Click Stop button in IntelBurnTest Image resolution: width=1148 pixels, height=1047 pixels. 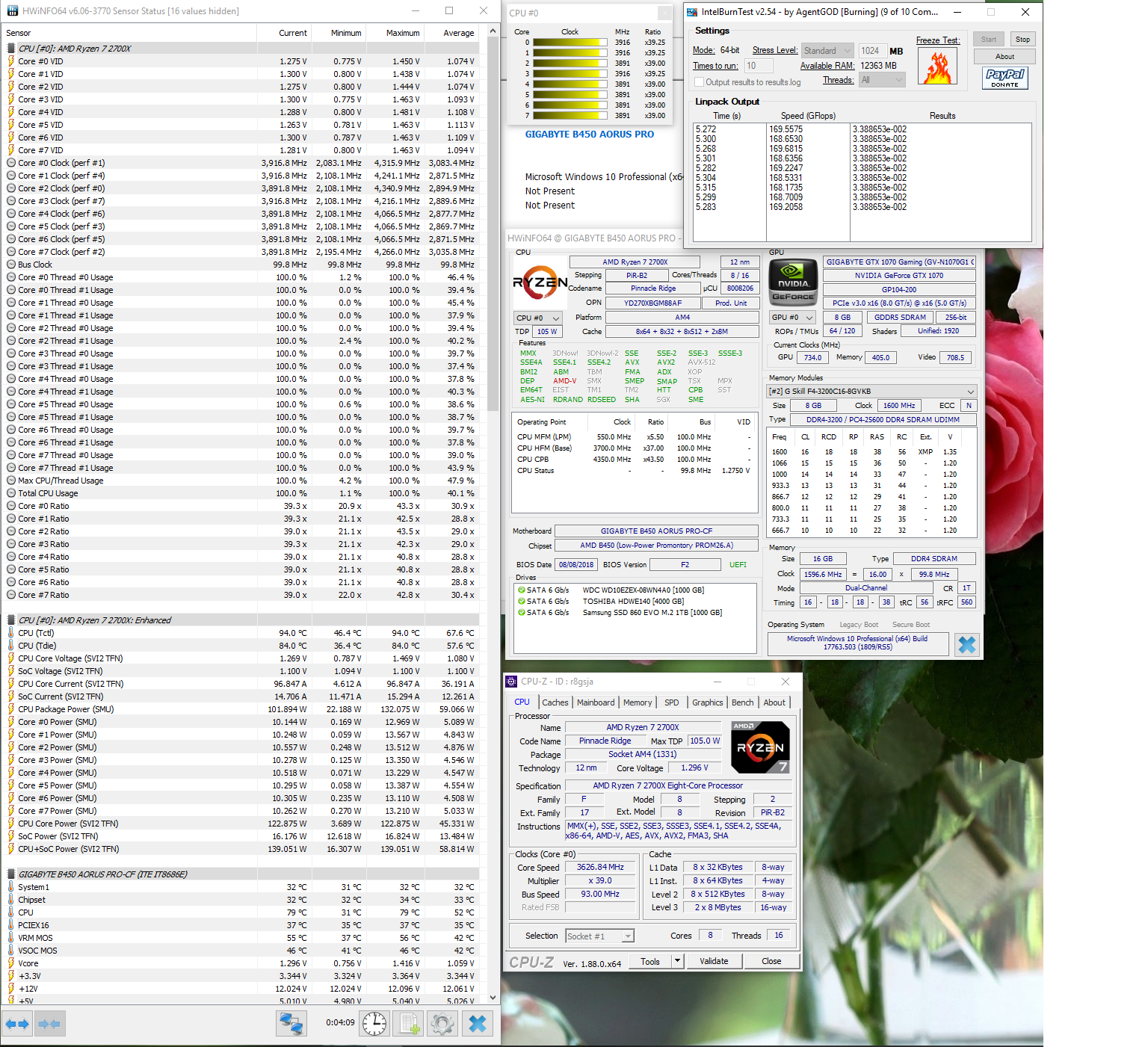1022,40
